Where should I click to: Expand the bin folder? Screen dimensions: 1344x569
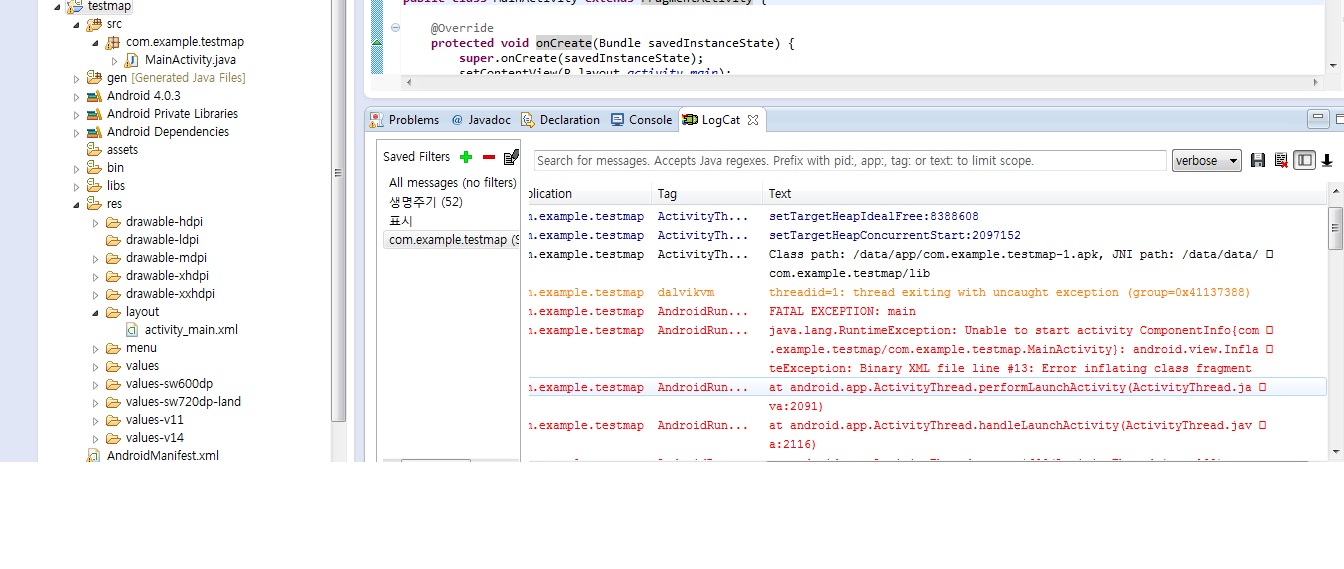pos(76,168)
